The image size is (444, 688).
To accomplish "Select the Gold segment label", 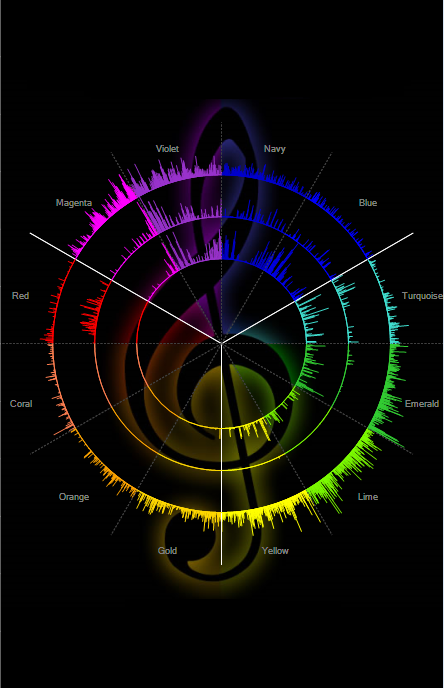I will coord(167,551).
